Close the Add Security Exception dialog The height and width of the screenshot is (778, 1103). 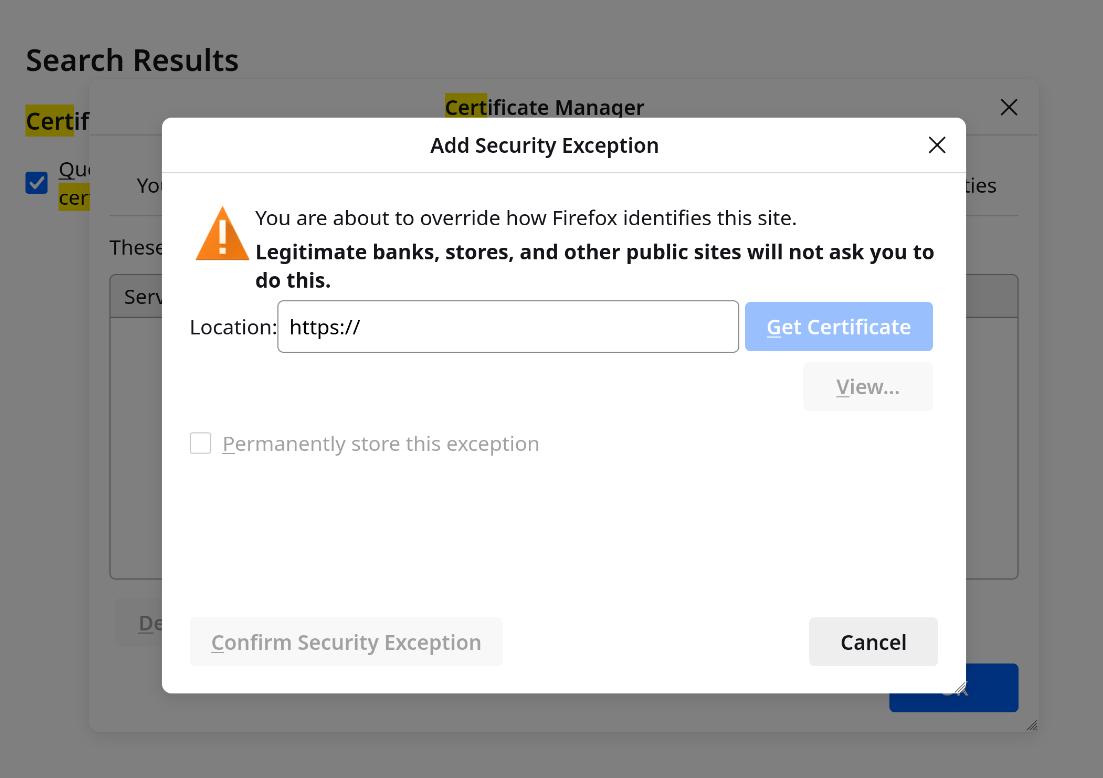pos(936,145)
